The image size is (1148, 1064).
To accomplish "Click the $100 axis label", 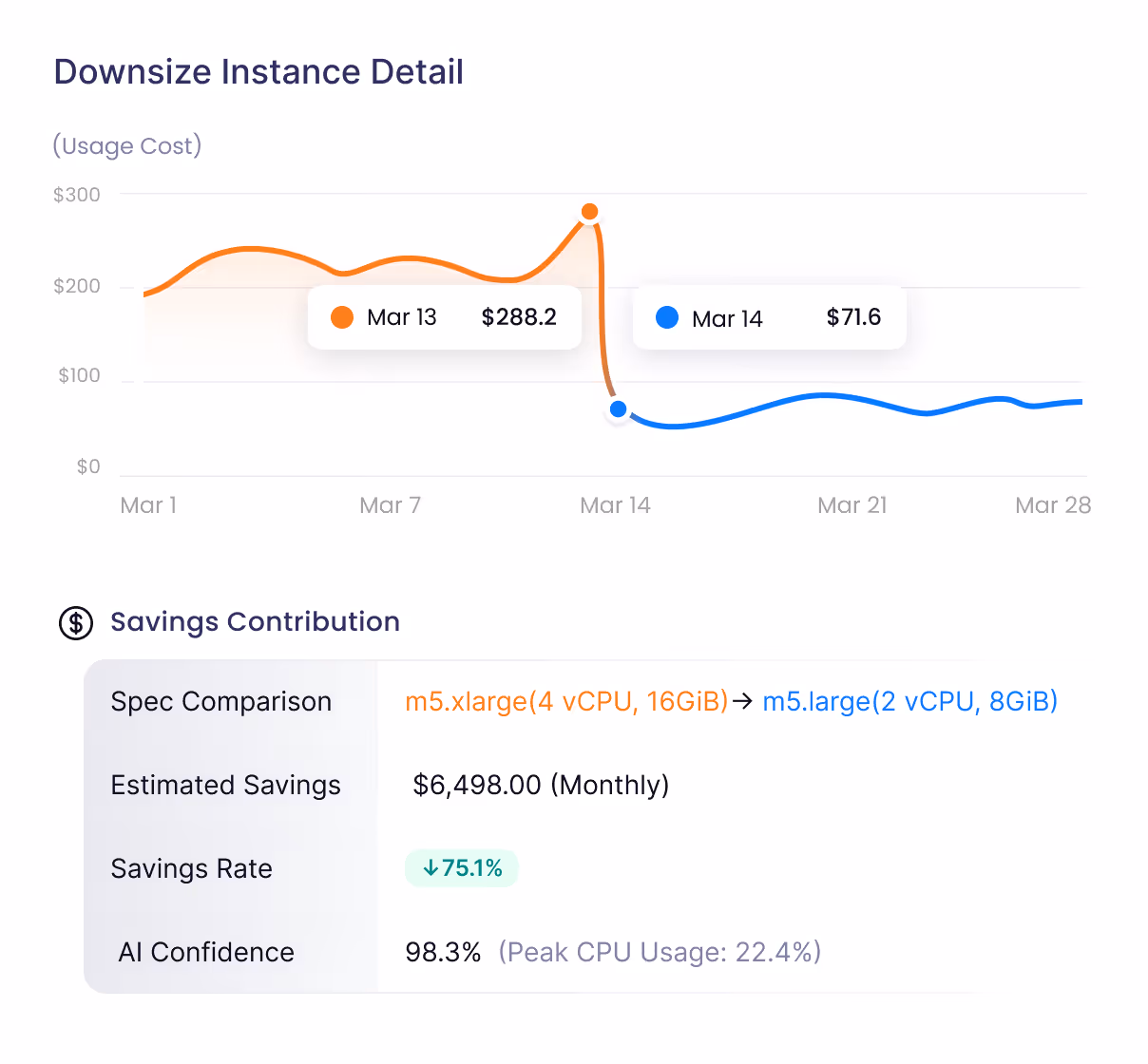I will click(x=79, y=375).
